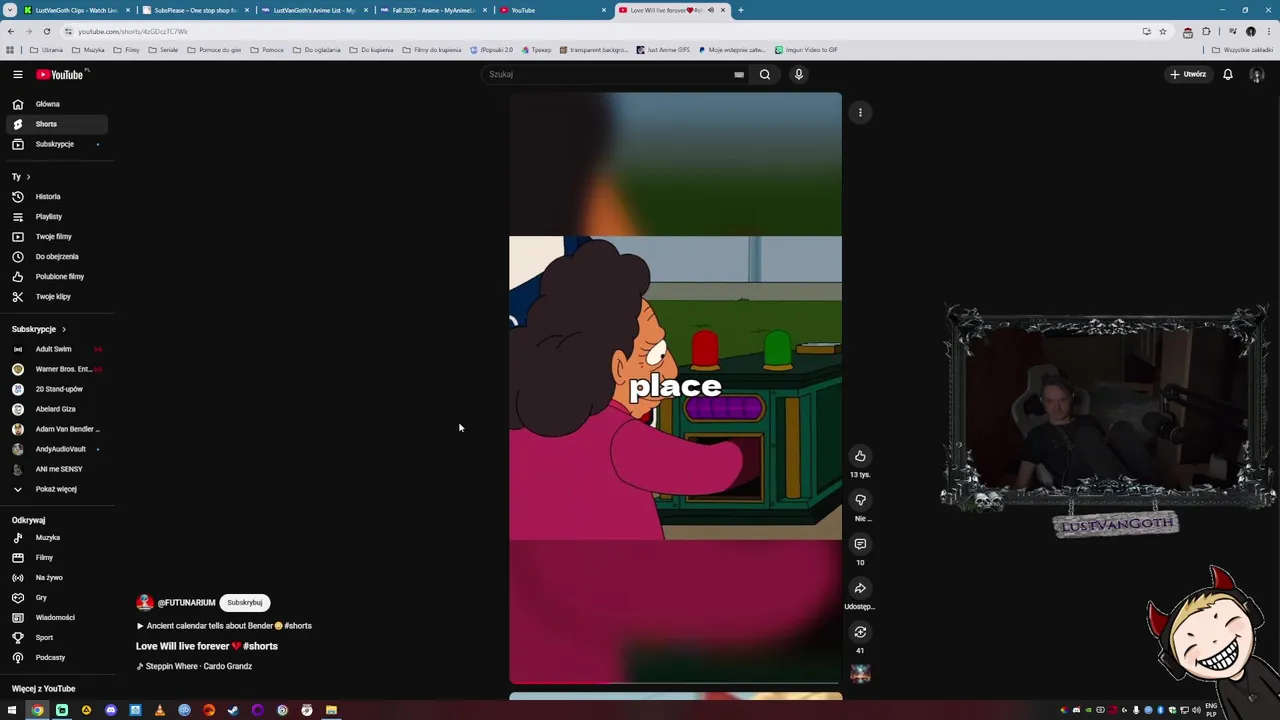Select Shorts in the sidebar

coord(56,124)
